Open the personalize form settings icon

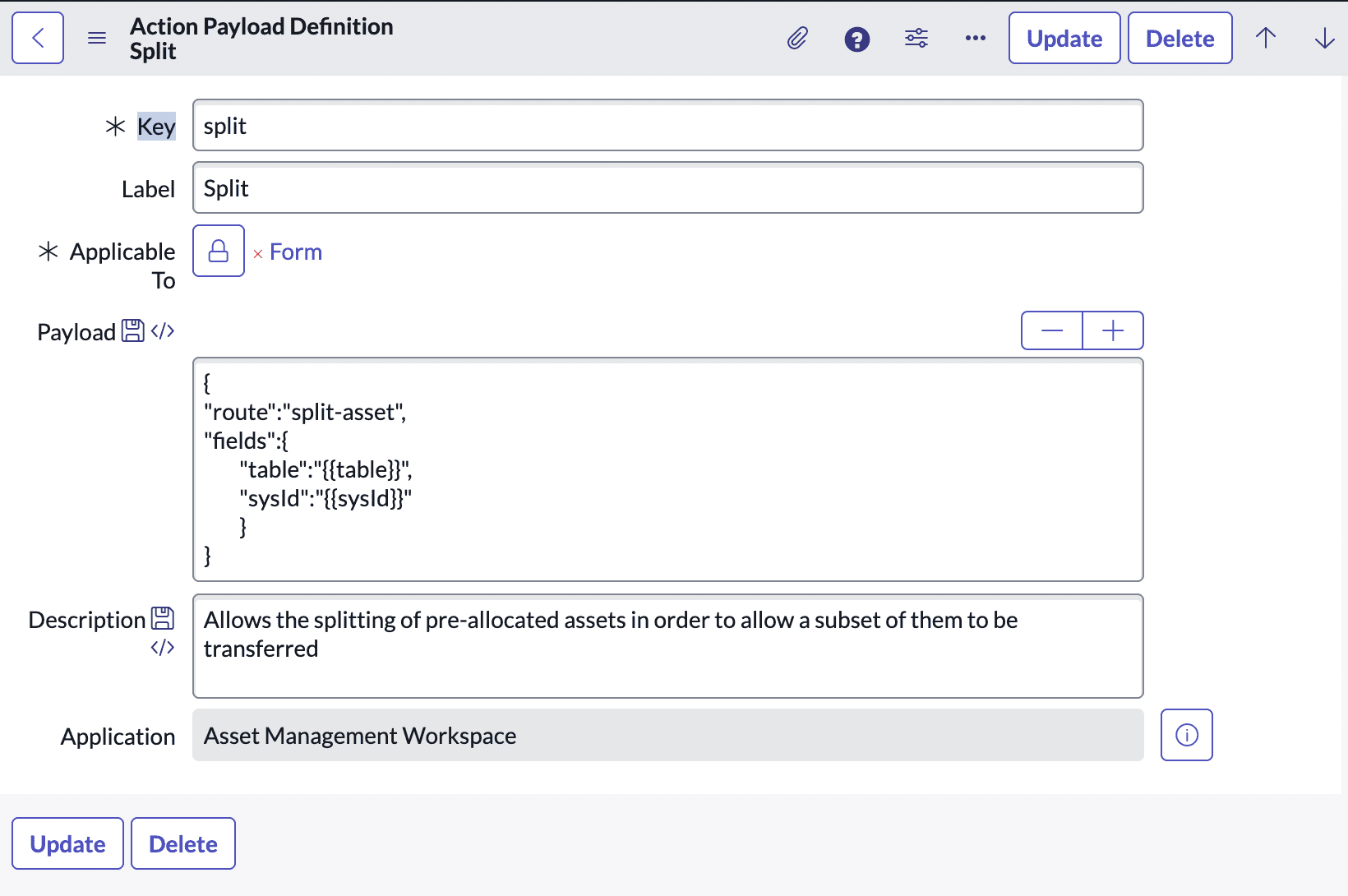tap(916, 39)
